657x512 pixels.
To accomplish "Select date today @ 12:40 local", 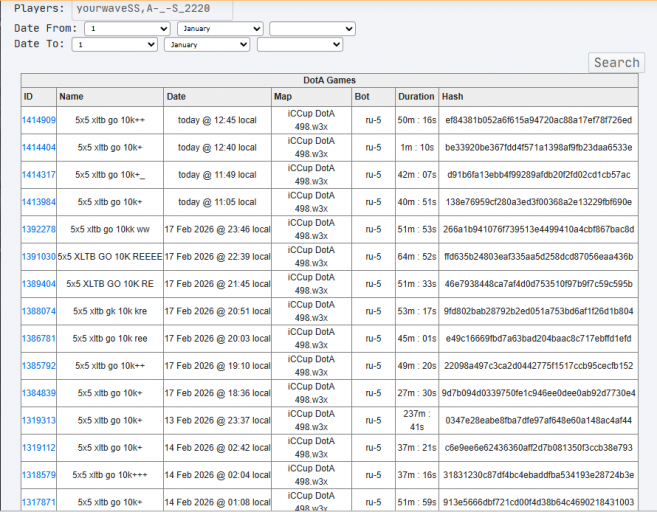I will pyautogui.click(x=217, y=147).
